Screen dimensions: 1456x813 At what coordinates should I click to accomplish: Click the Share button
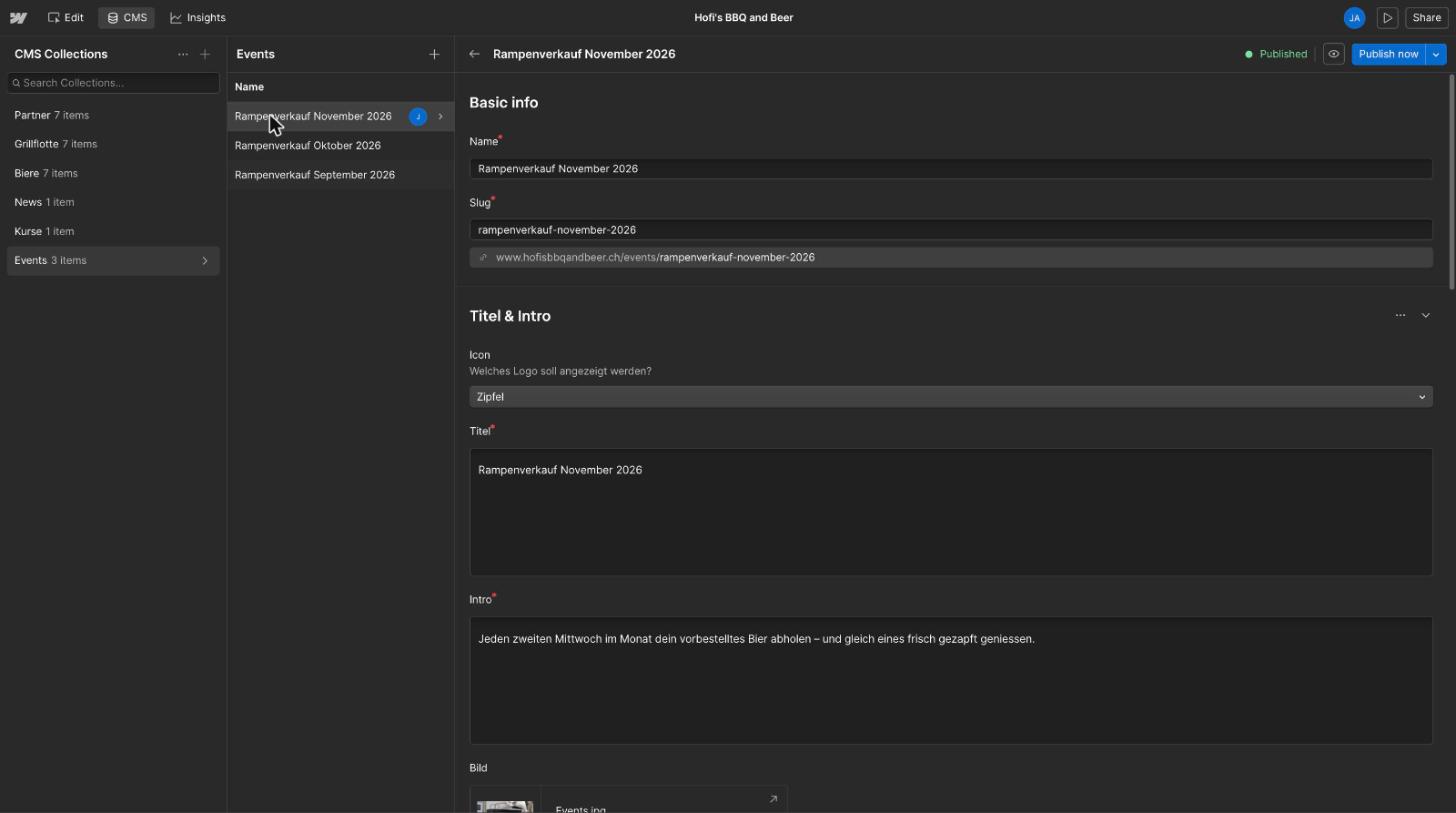1426,18
